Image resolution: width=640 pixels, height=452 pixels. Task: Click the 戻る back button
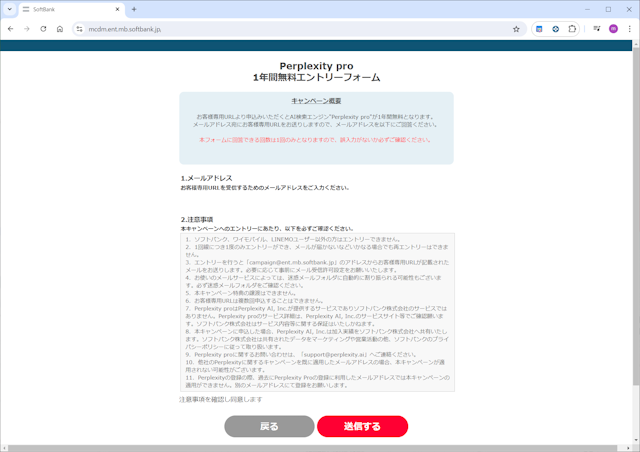pos(269,426)
